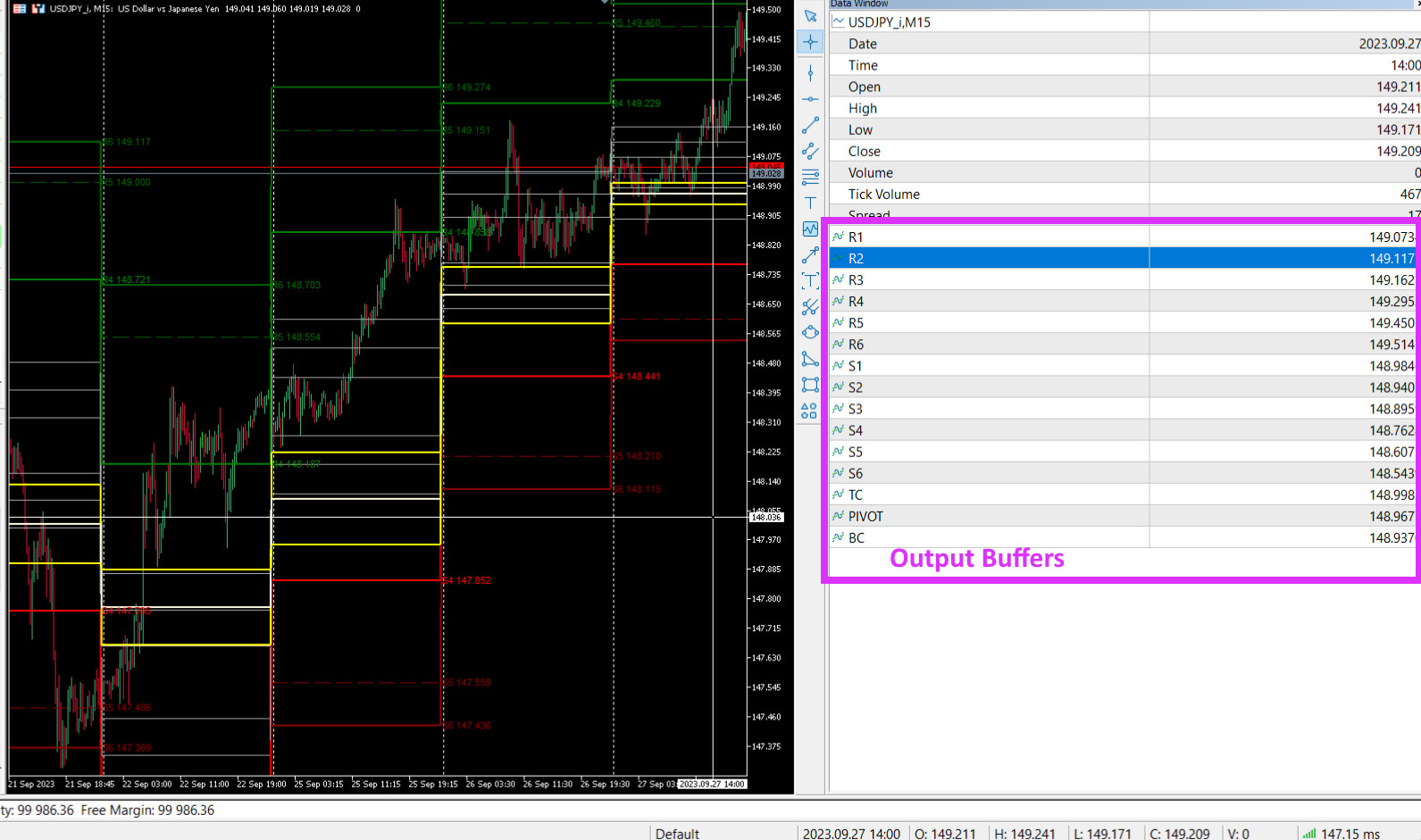This screenshot has height=840, width=1421.
Task: Select the TC buffer label
Action: [856, 495]
